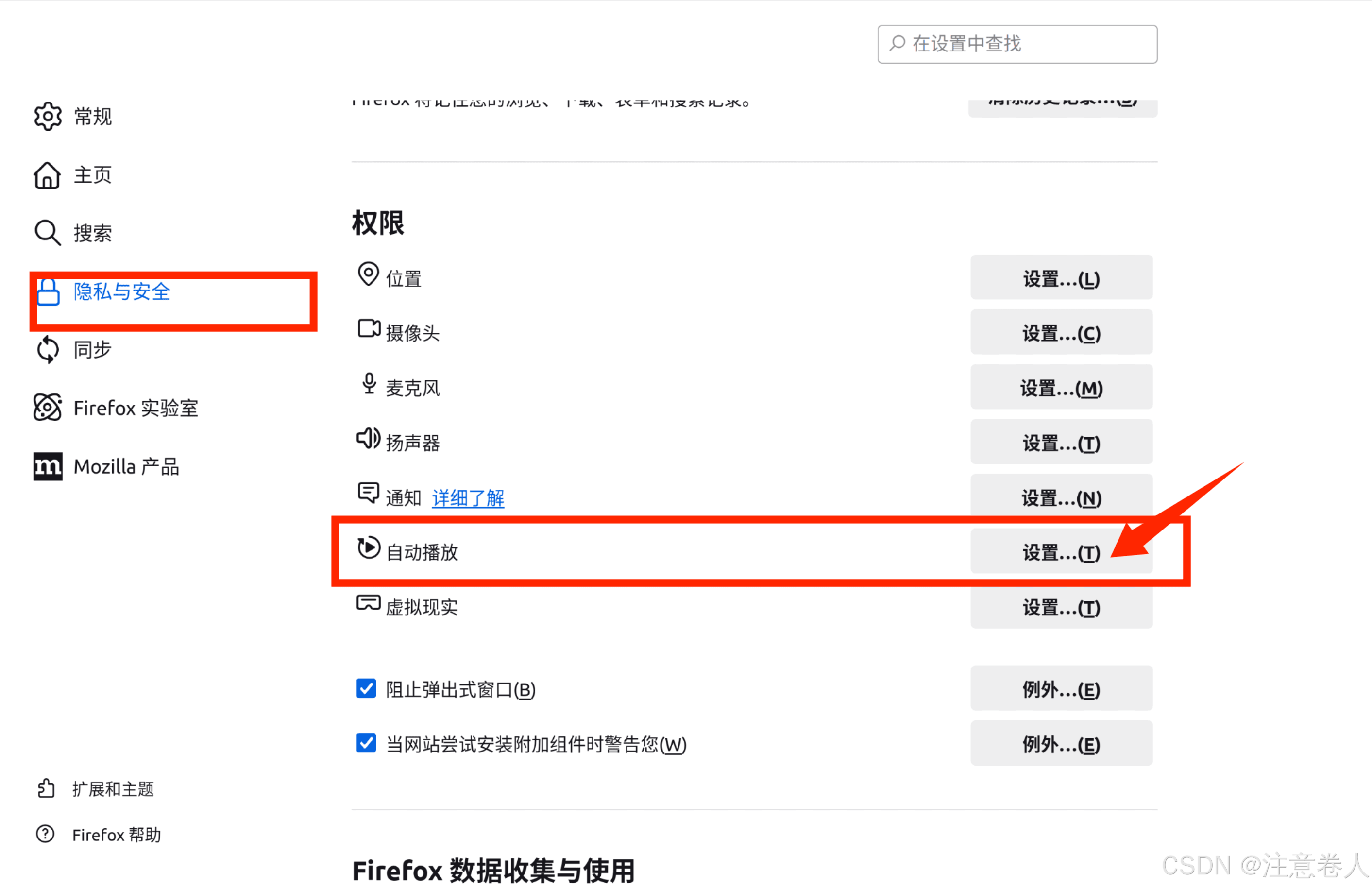This screenshot has height=889, width=1372.
Task: Uncheck the add-on installation warning checkbox
Action: pos(366,743)
